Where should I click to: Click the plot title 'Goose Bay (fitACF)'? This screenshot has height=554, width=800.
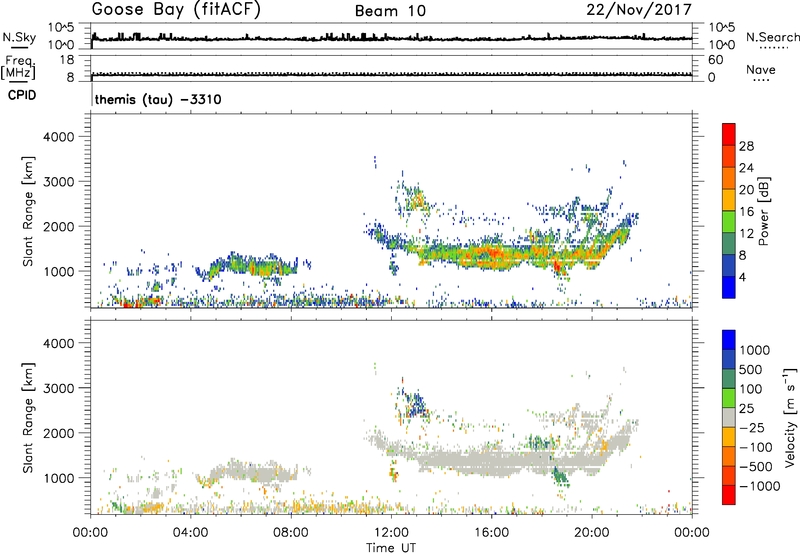tap(176, 10)
